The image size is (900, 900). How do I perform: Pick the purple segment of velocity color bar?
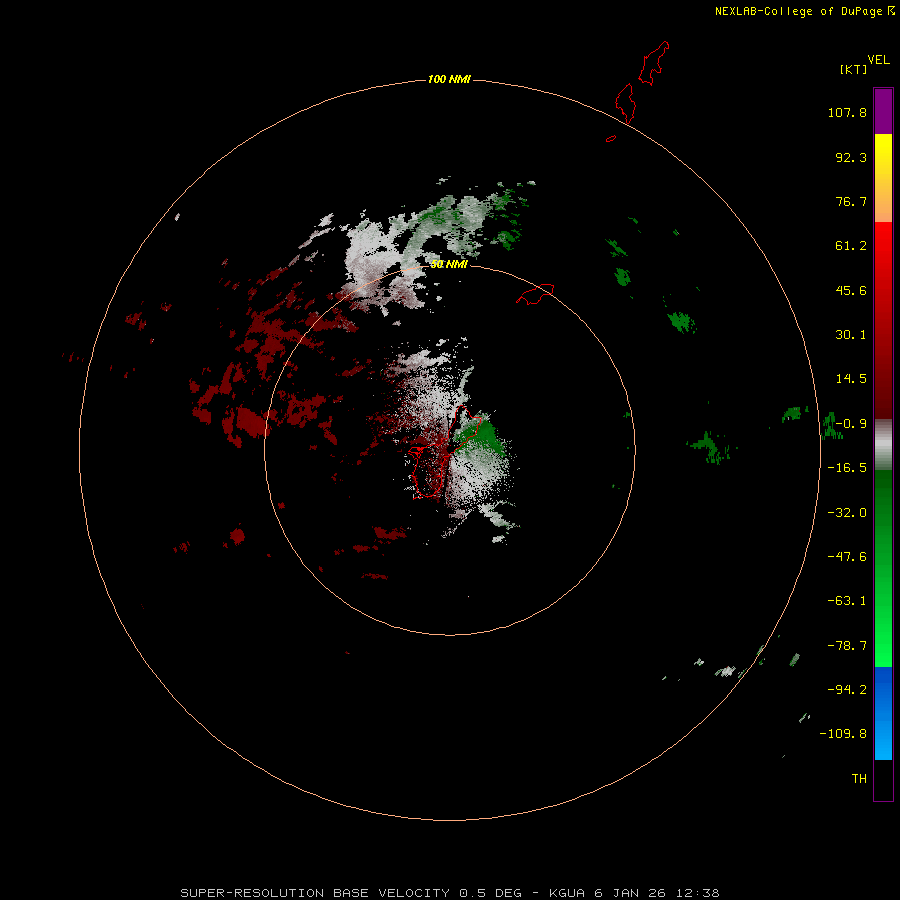[x=883, y=111]
